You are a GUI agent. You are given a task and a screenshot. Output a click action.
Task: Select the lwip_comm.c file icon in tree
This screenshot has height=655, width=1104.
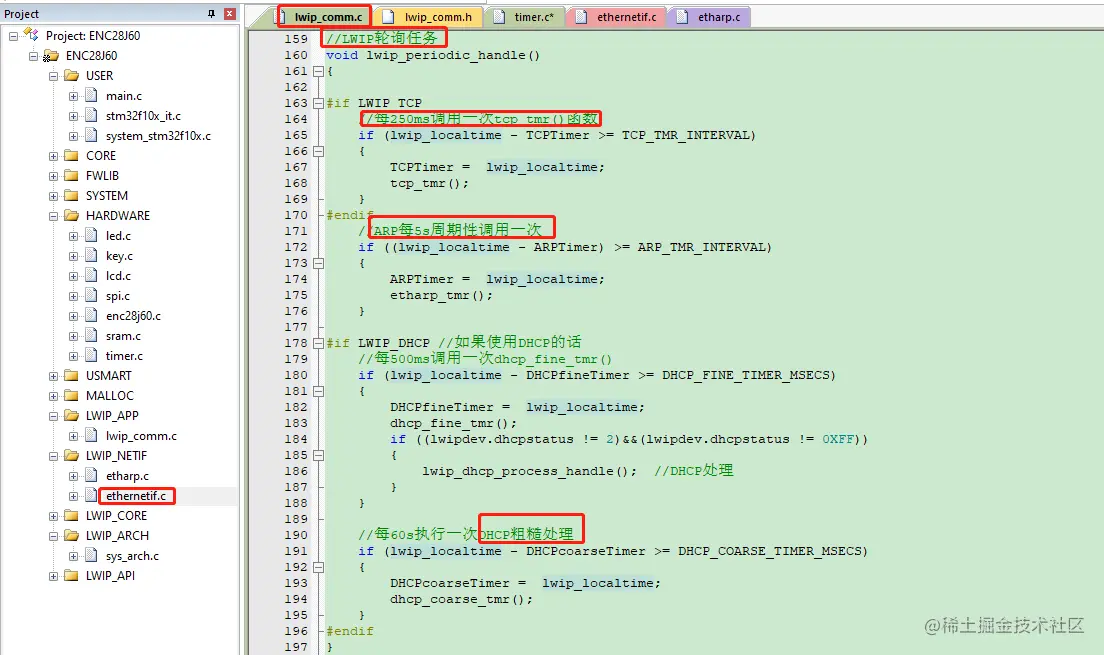pos(92,435)
